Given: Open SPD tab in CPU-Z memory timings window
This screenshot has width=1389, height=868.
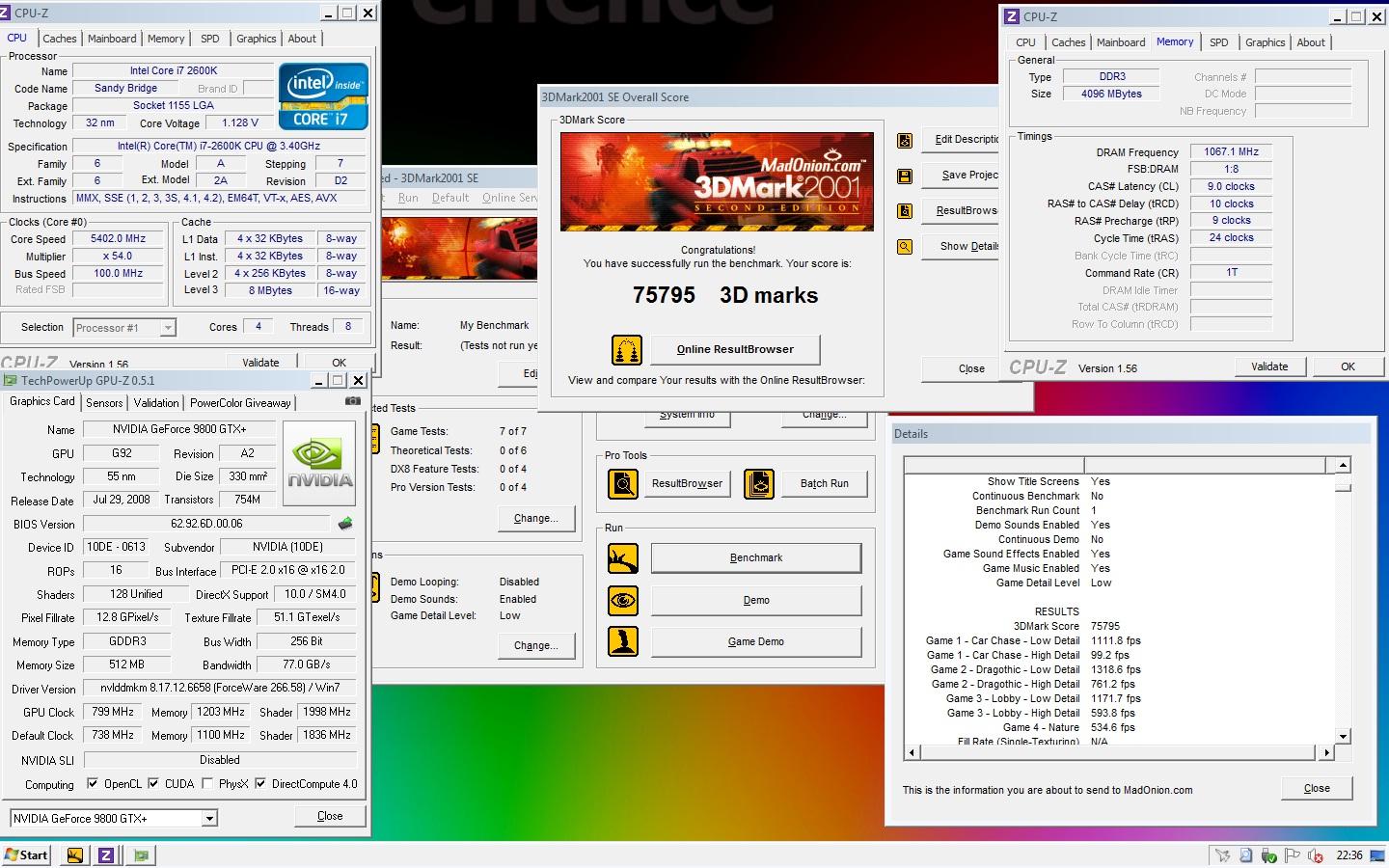Looking at the screenshot, I should 1219,42.
